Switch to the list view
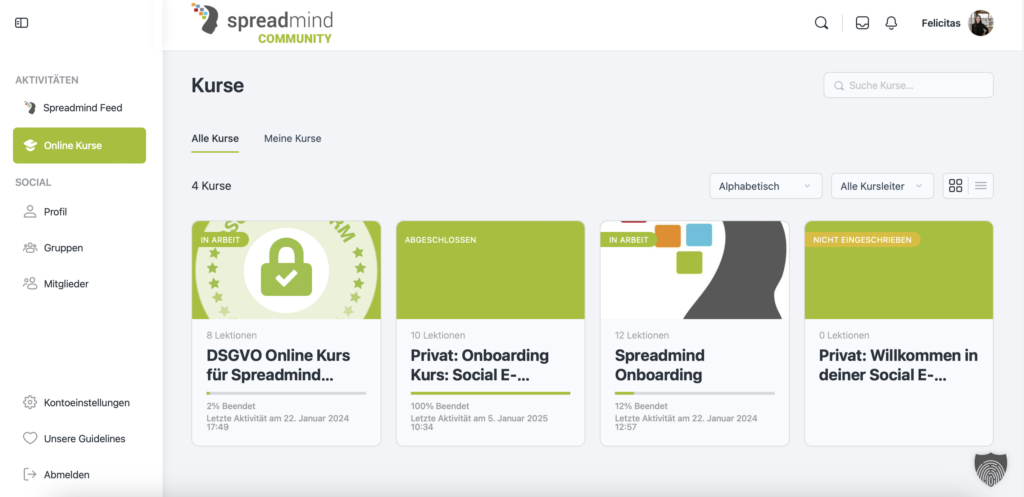 tap(981, 186)
